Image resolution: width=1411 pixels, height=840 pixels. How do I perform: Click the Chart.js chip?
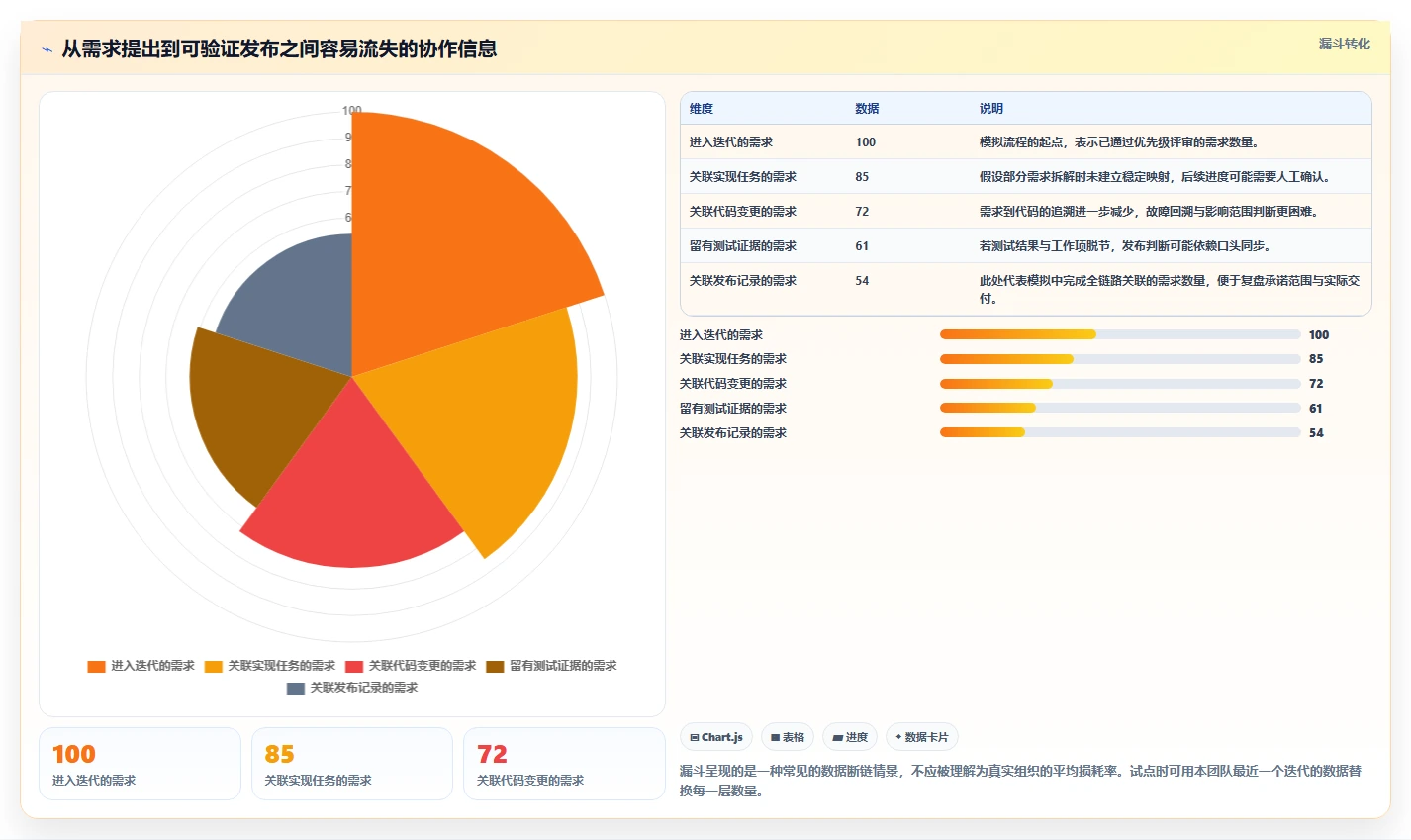716,737
